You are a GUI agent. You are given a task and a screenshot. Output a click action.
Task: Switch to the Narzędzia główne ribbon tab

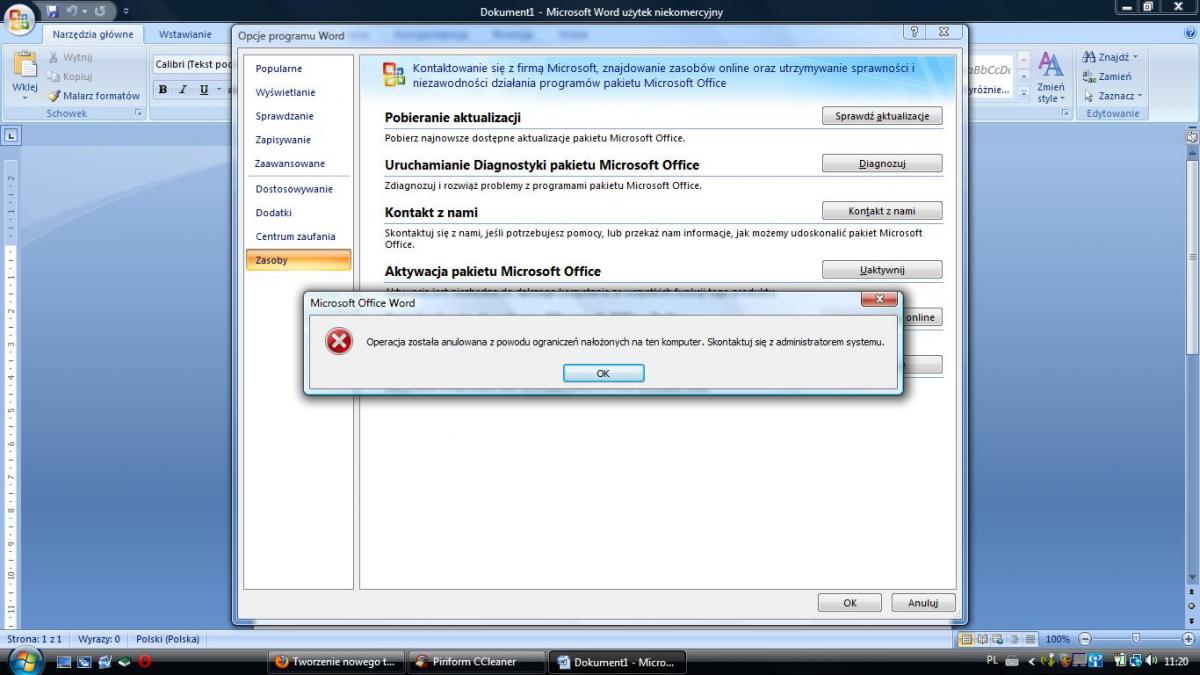tap(93, 34)
